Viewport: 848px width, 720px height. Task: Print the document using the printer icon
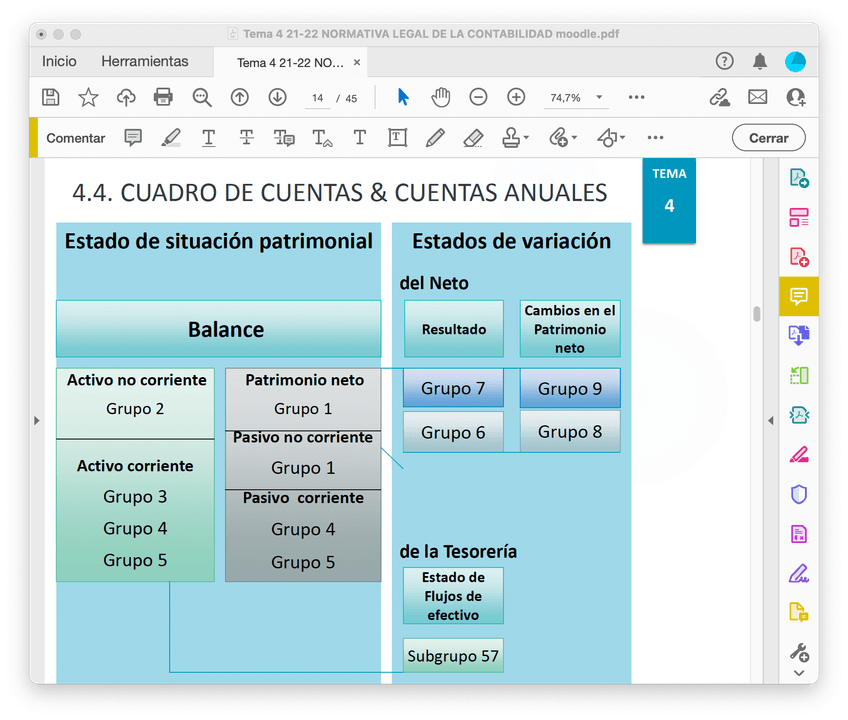coord(163,97)
